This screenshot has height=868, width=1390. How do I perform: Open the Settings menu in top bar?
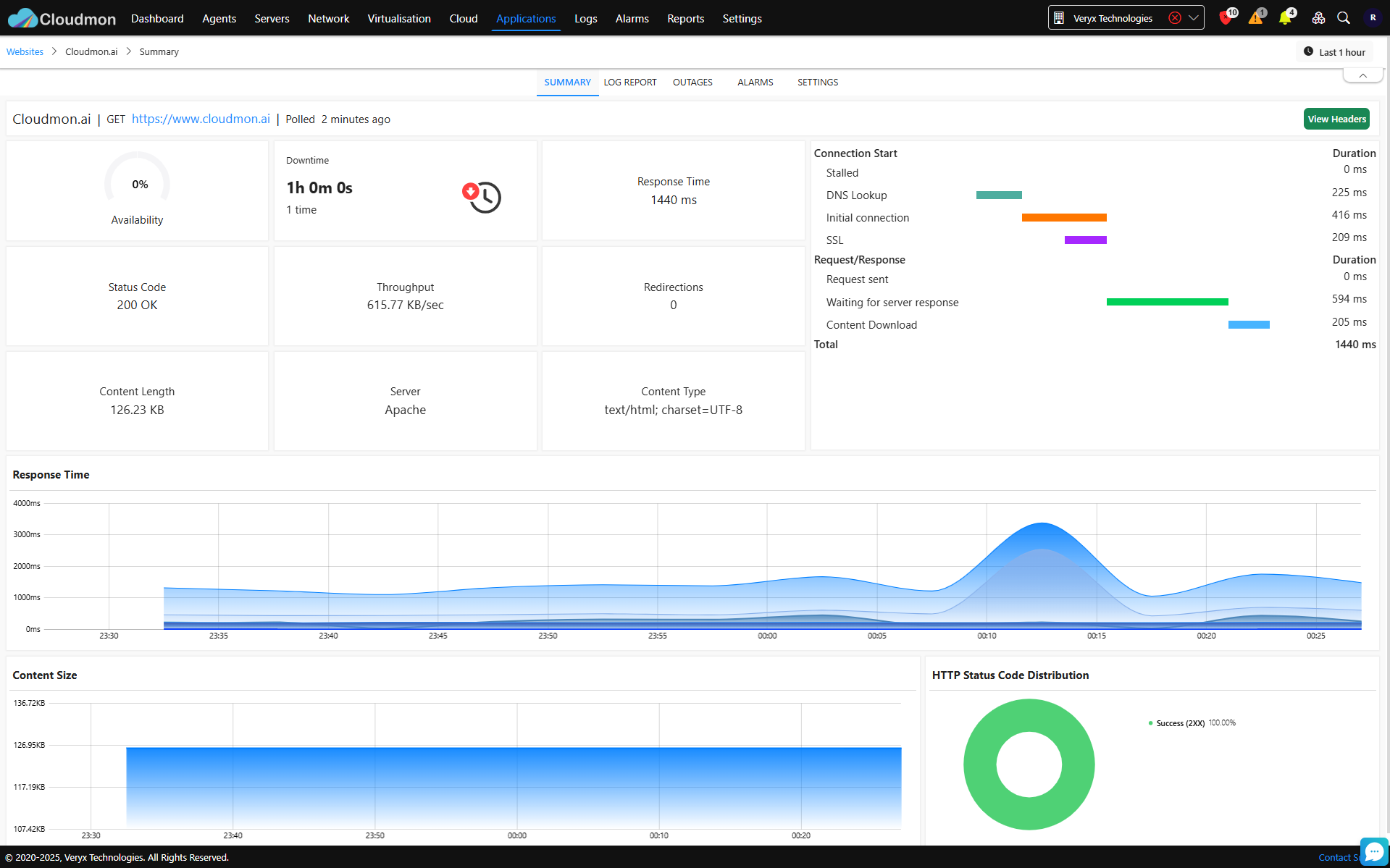pyautogui.click(x=742, y=18)
